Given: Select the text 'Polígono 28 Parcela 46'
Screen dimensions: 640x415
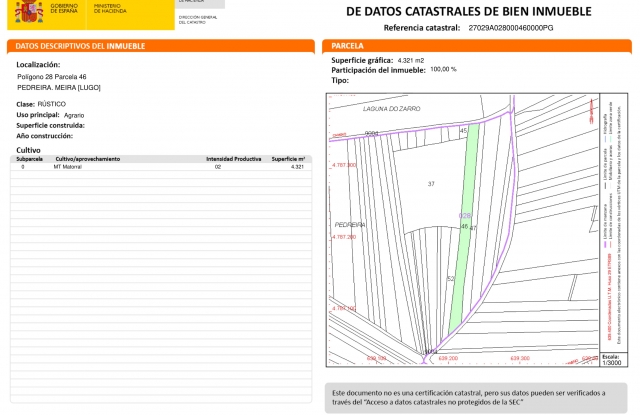Looking at the screenshot, I should click(x=52, y=77).
